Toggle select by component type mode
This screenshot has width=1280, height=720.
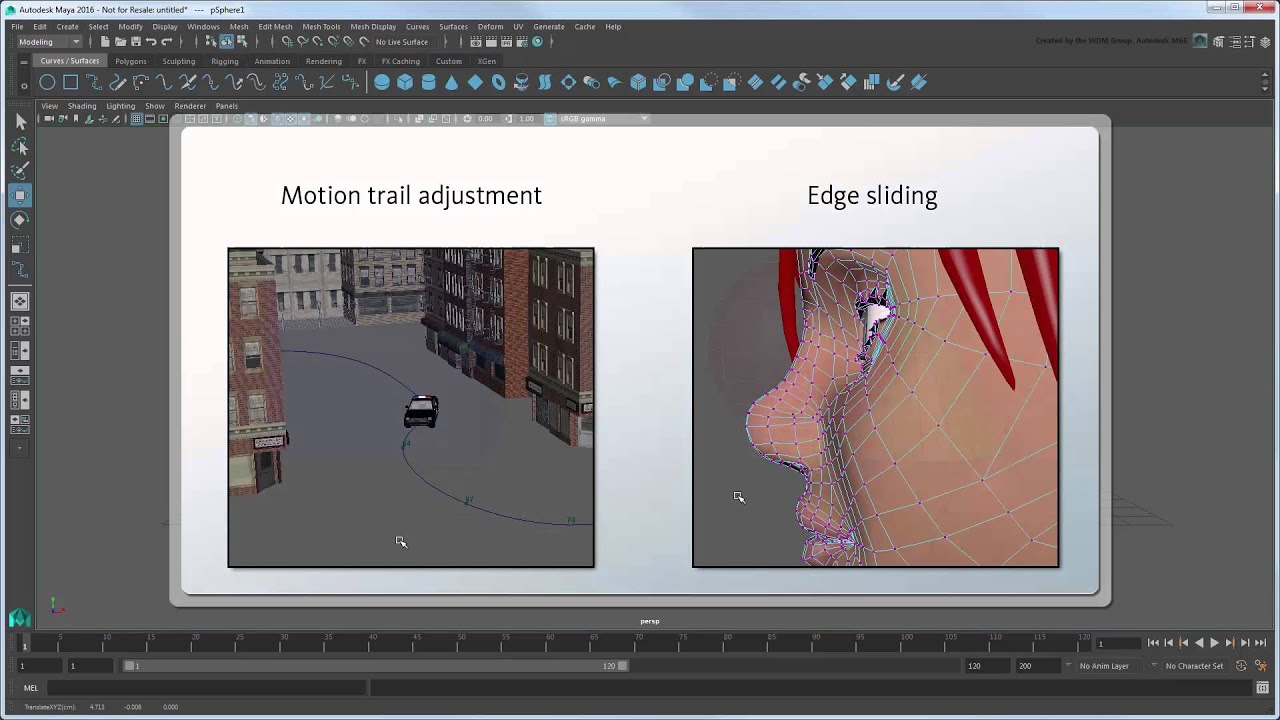pos(242,42)
